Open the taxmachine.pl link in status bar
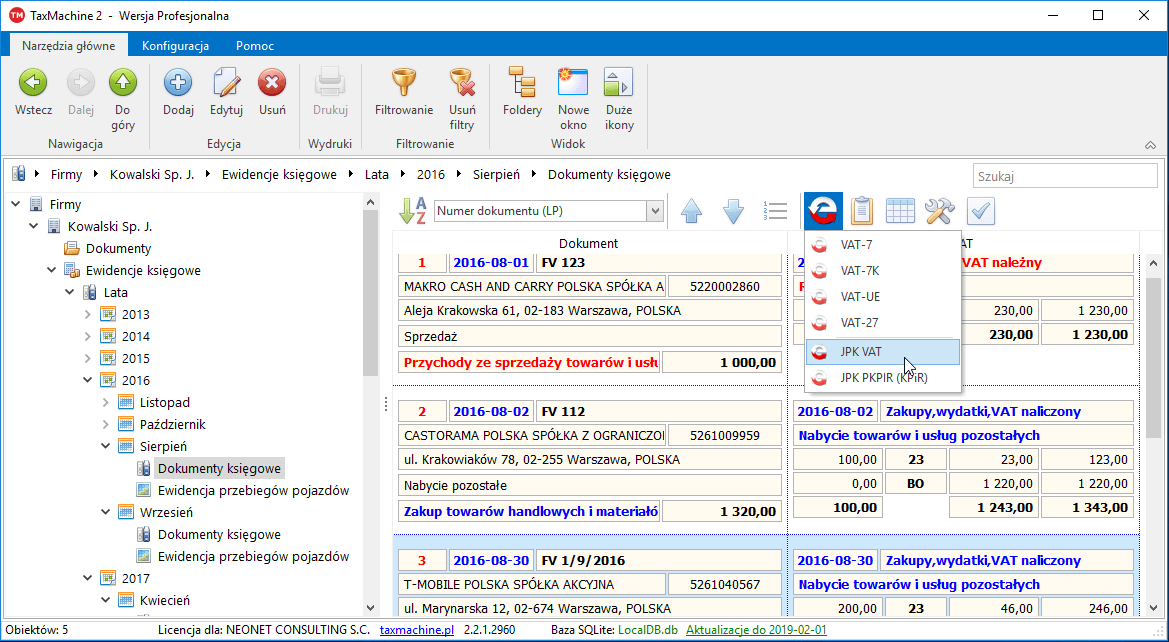The image size is (1169, 642). pyautogui.click(x=417, y=631)
